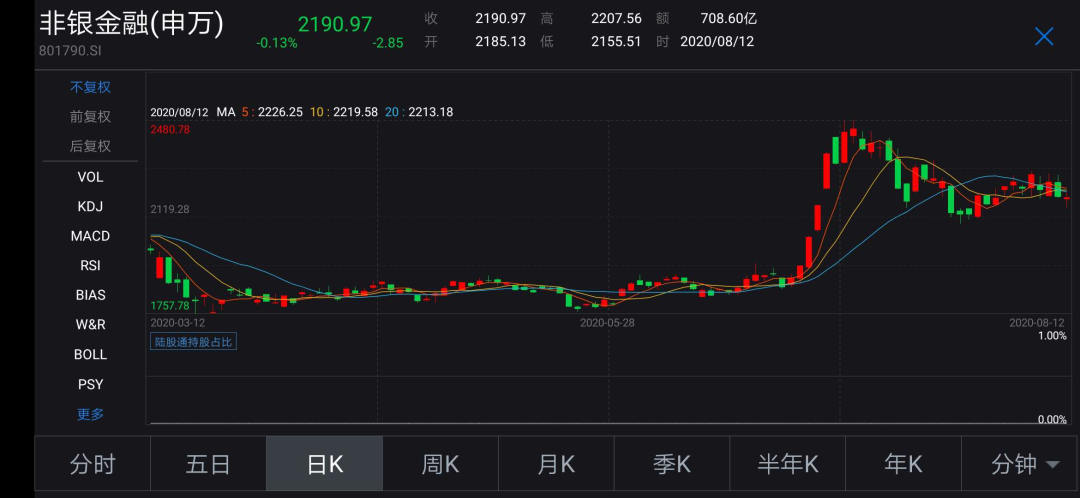Screen dimensions: 1080x498
Task: Close the chart with the blue X
Action: pos(1044,37)
